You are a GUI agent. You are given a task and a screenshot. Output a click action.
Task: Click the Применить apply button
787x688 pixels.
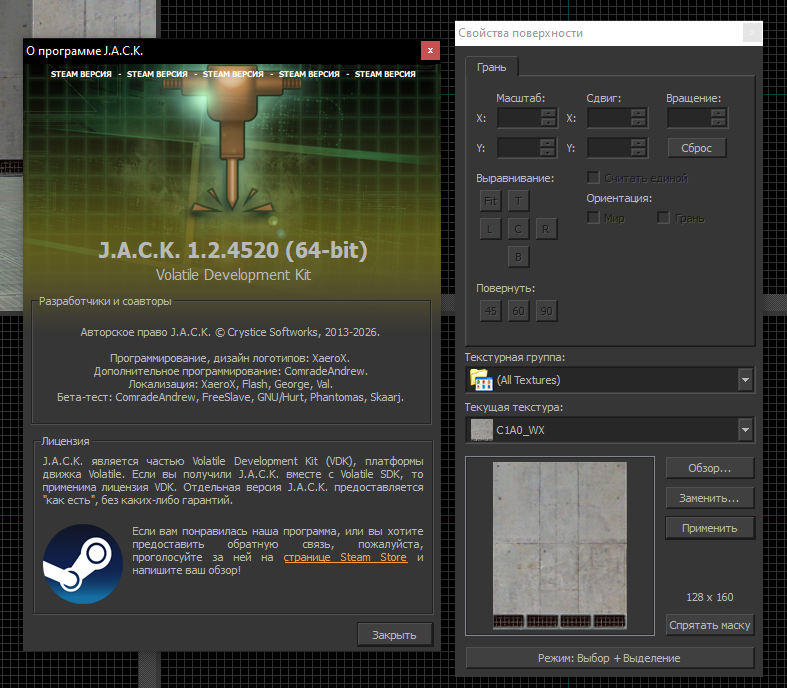(710, 528)
